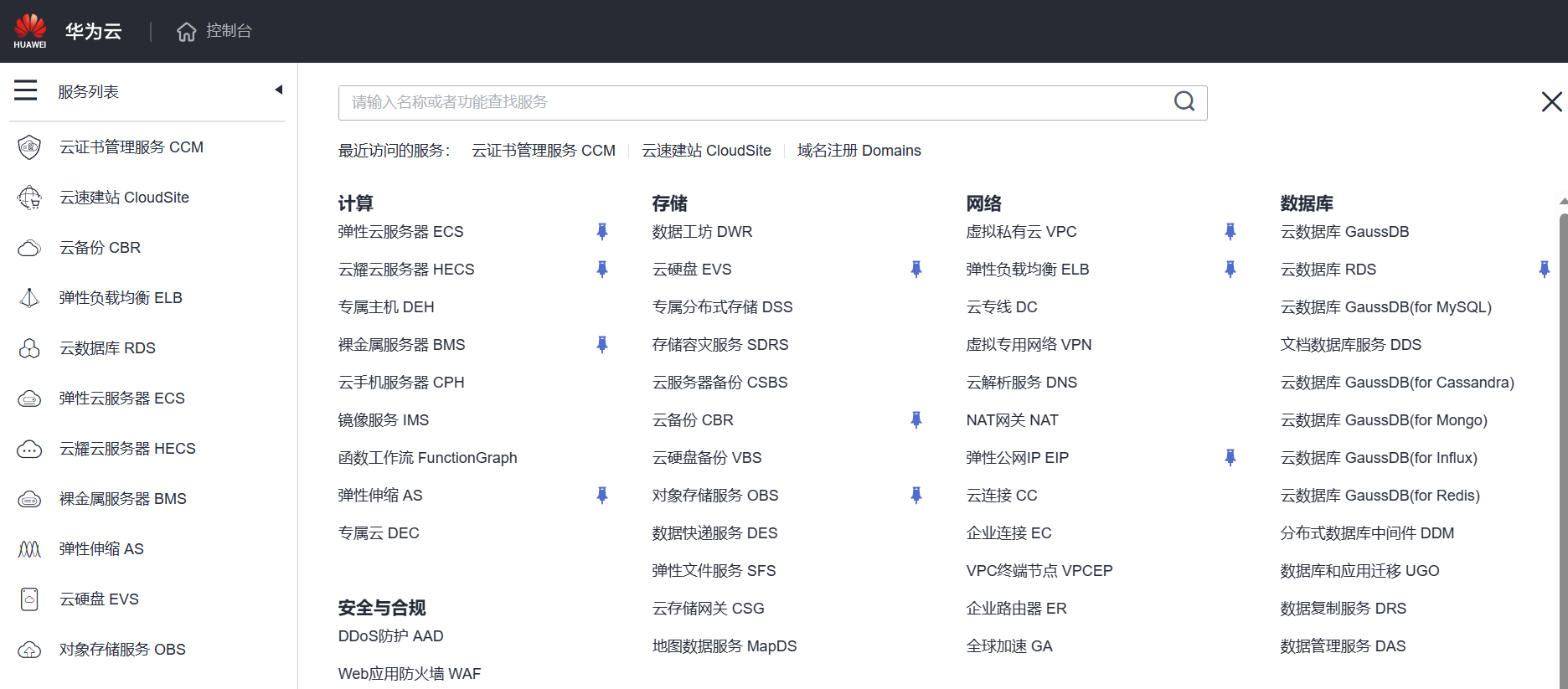Collapse the sidebar with the arrow
The width and height of the screenshot is (1568, 689).
point(279,90)
